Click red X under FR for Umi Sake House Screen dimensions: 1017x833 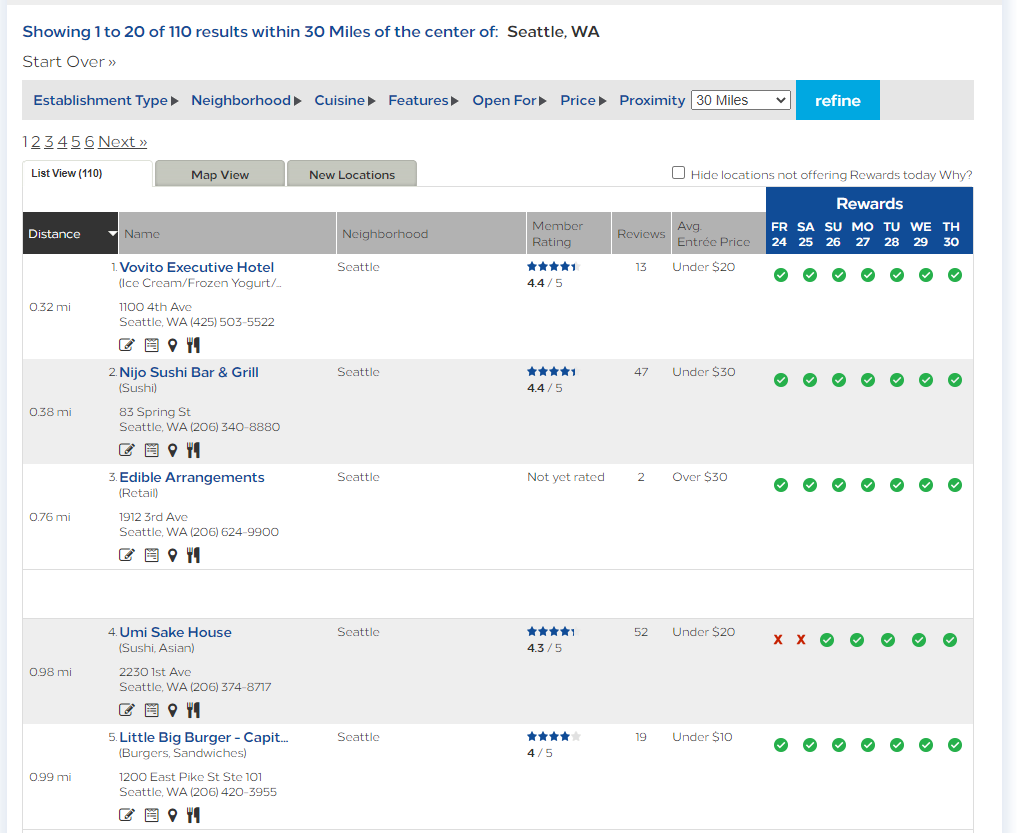click(778, 640)
